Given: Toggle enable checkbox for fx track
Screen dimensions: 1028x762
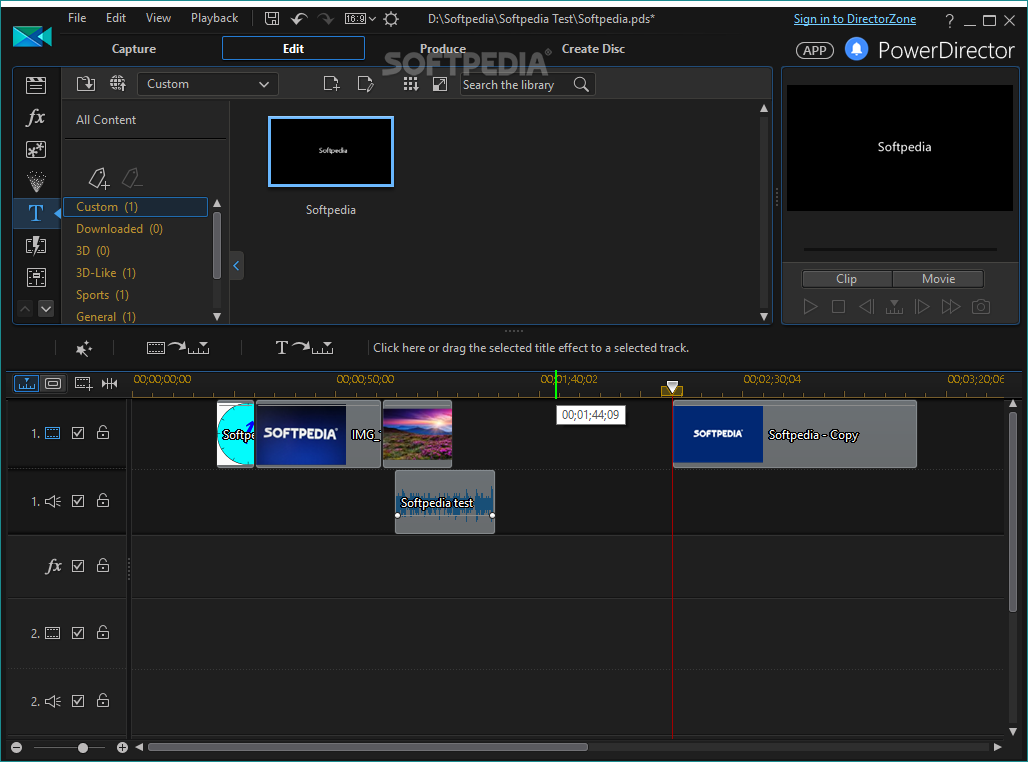Looking at the screenshot, I should 78,566.
